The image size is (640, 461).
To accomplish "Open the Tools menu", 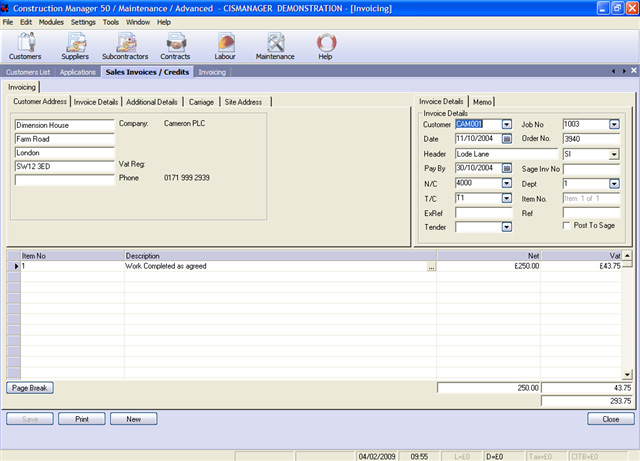I will pyautogui.click(x=111, y=22).
